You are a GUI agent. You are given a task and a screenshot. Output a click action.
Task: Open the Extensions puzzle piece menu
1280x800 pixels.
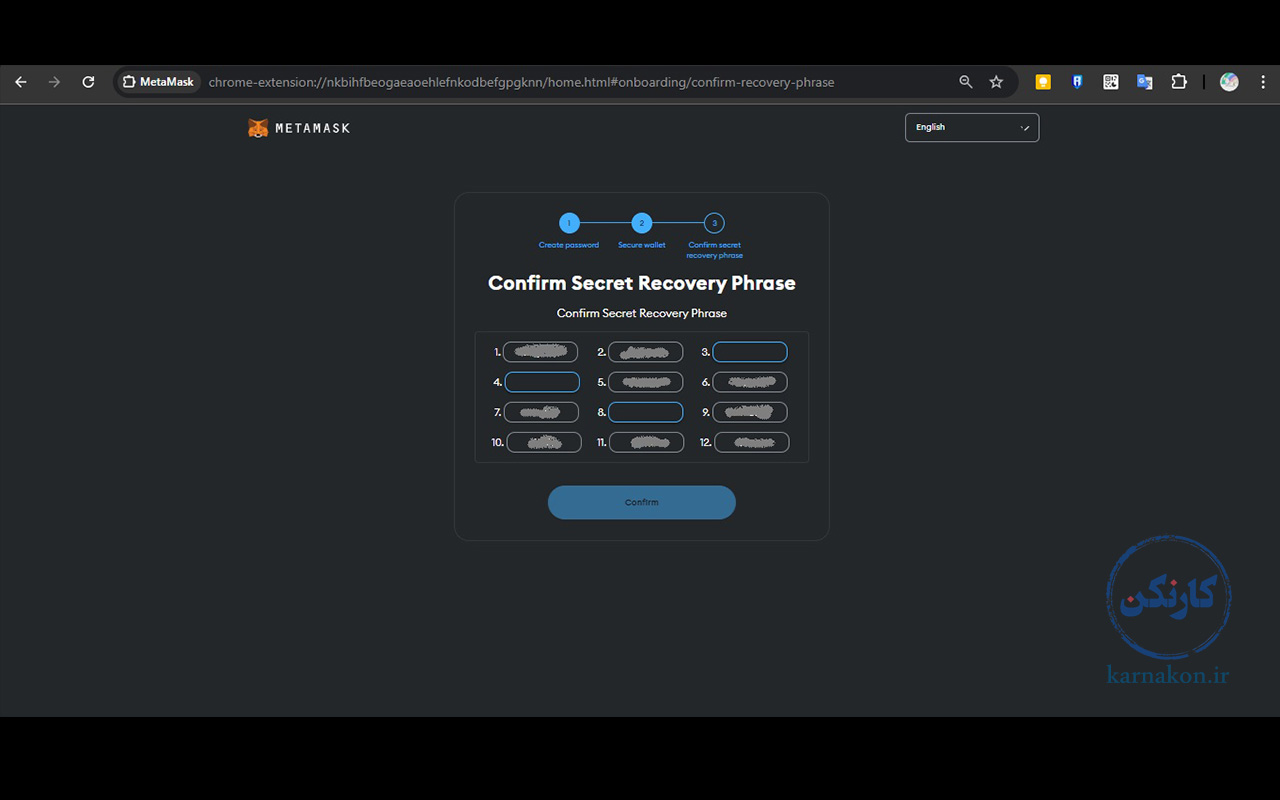pos(1179,82)
